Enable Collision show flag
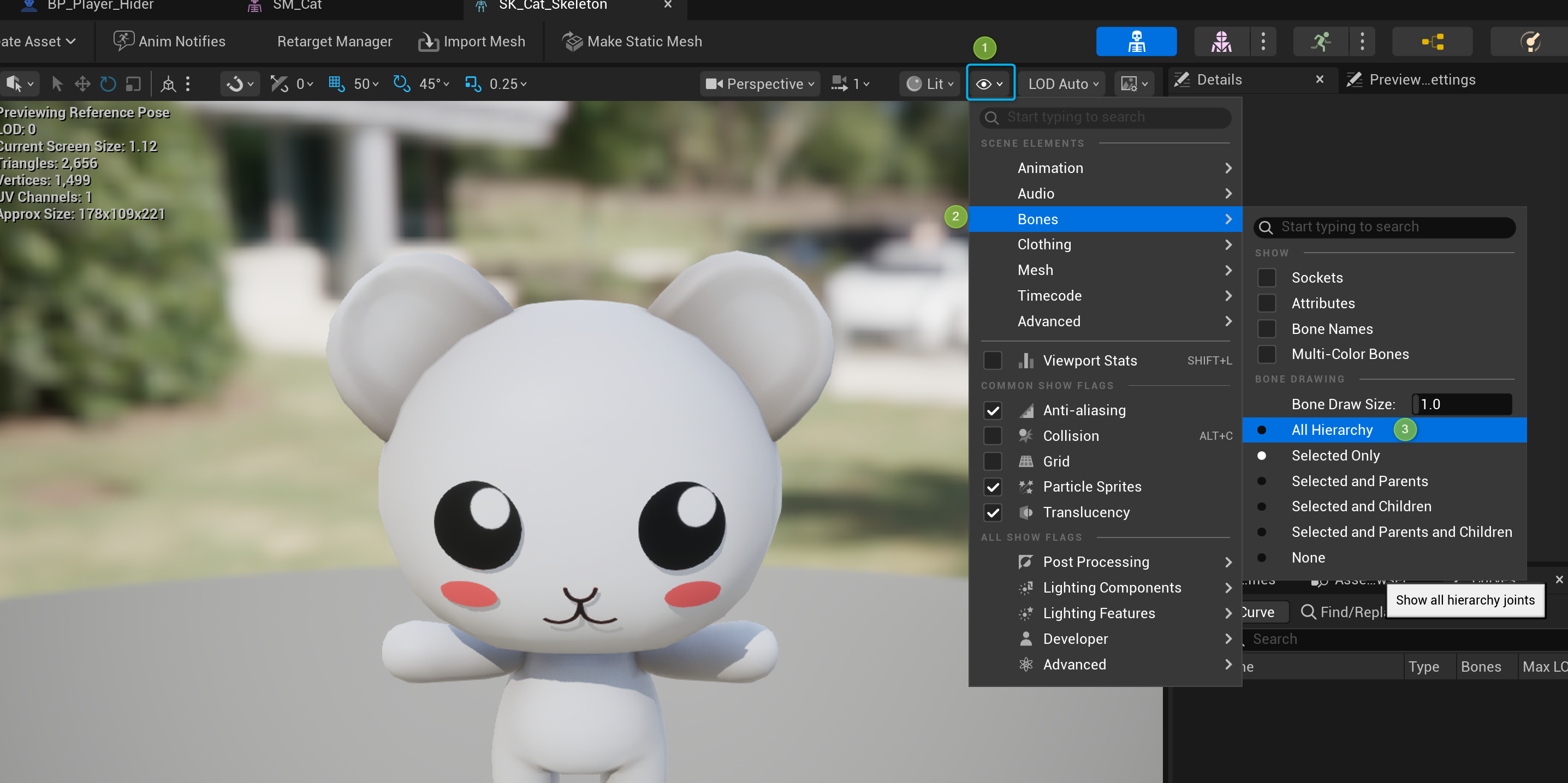 [x=993, y=435]
